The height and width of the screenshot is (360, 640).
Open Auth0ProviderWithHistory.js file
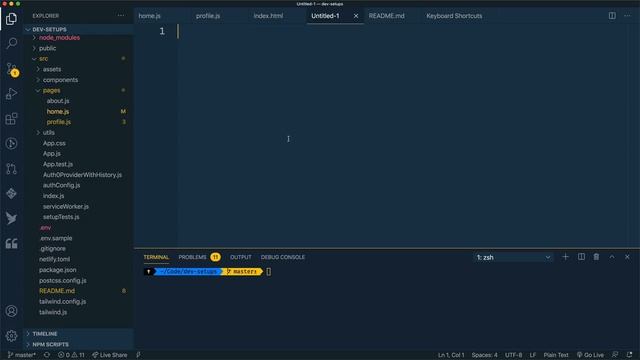pyautogui.click(x=82, y=175)
